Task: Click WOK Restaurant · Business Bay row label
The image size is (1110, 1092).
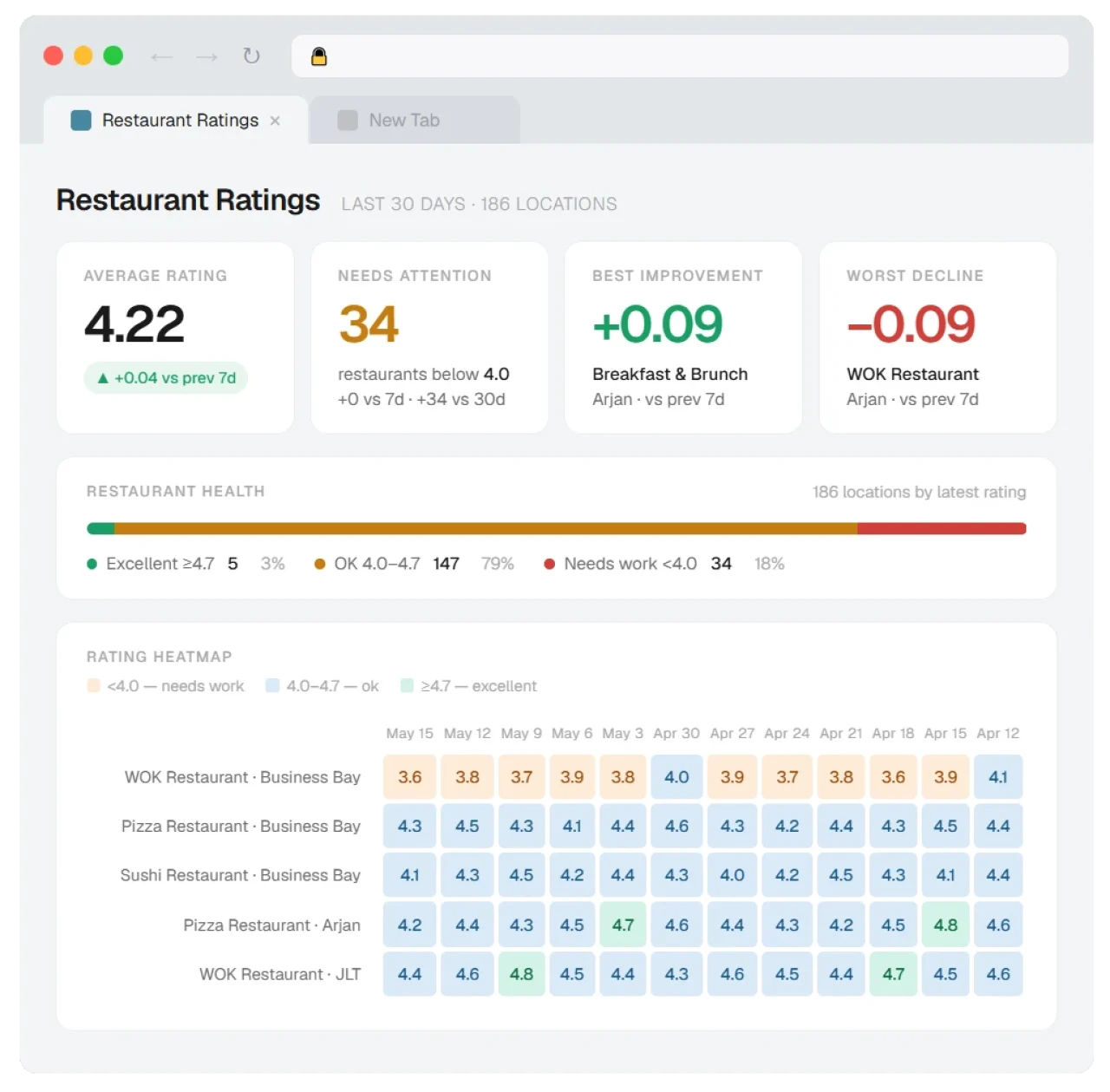Action: [x=242, y=777]
